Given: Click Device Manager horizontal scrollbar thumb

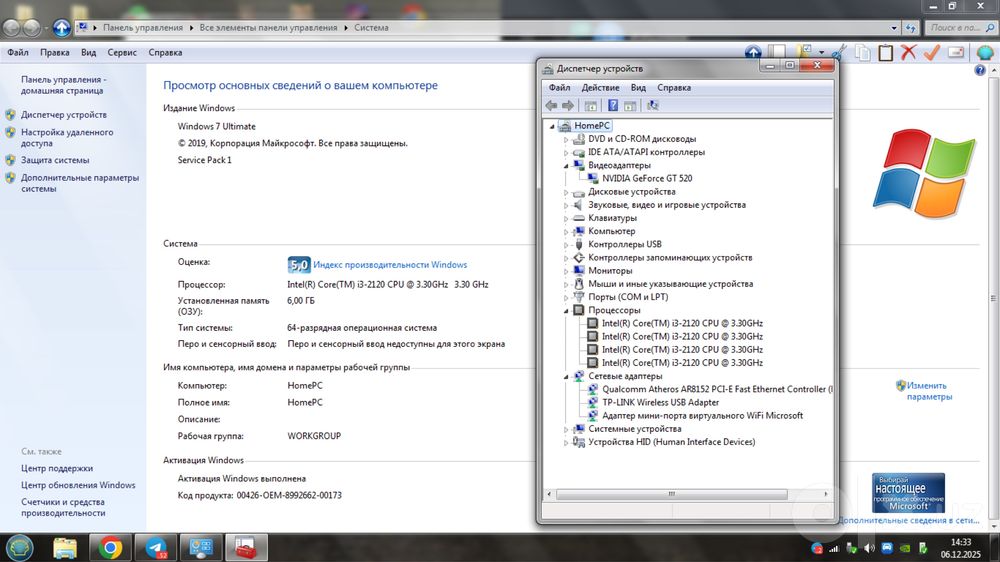Looking at the screenshot, I should coord(672,494).
